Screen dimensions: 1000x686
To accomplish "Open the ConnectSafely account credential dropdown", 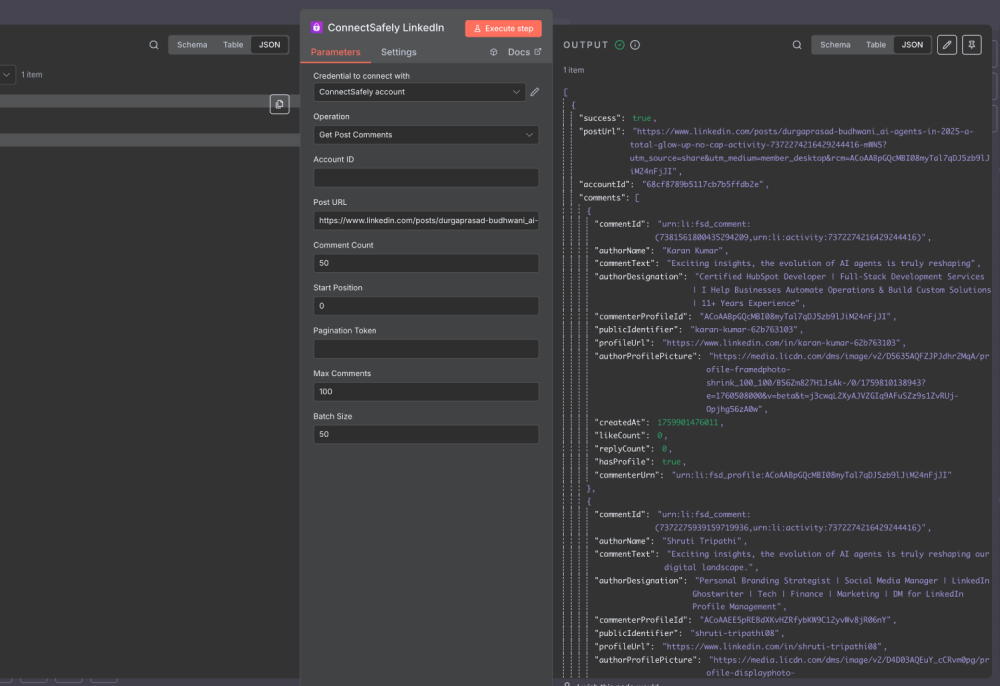I will (x=419, y=91).
